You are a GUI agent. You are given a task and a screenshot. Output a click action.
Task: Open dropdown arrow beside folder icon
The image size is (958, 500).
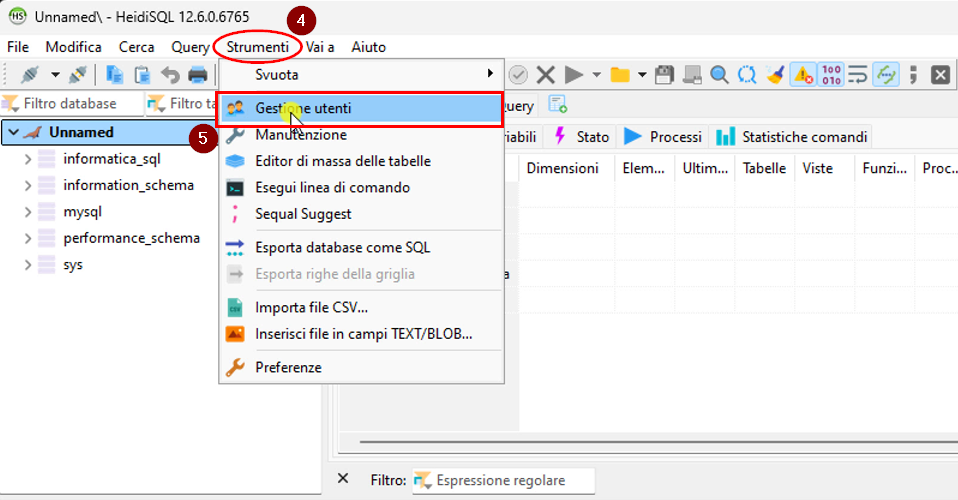coord(642,75)
